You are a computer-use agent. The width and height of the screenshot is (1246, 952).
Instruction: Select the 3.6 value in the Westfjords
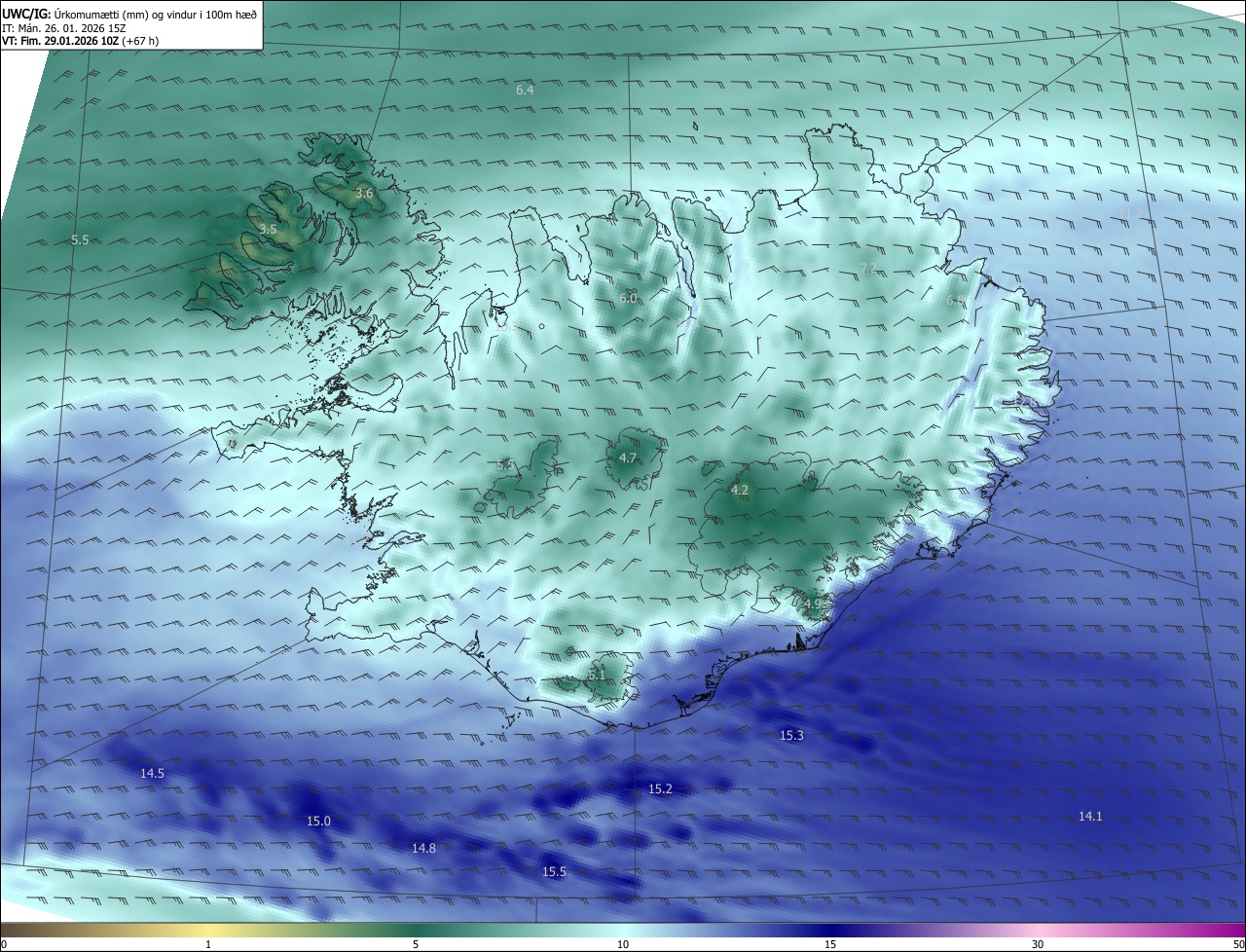pos(364,194)
